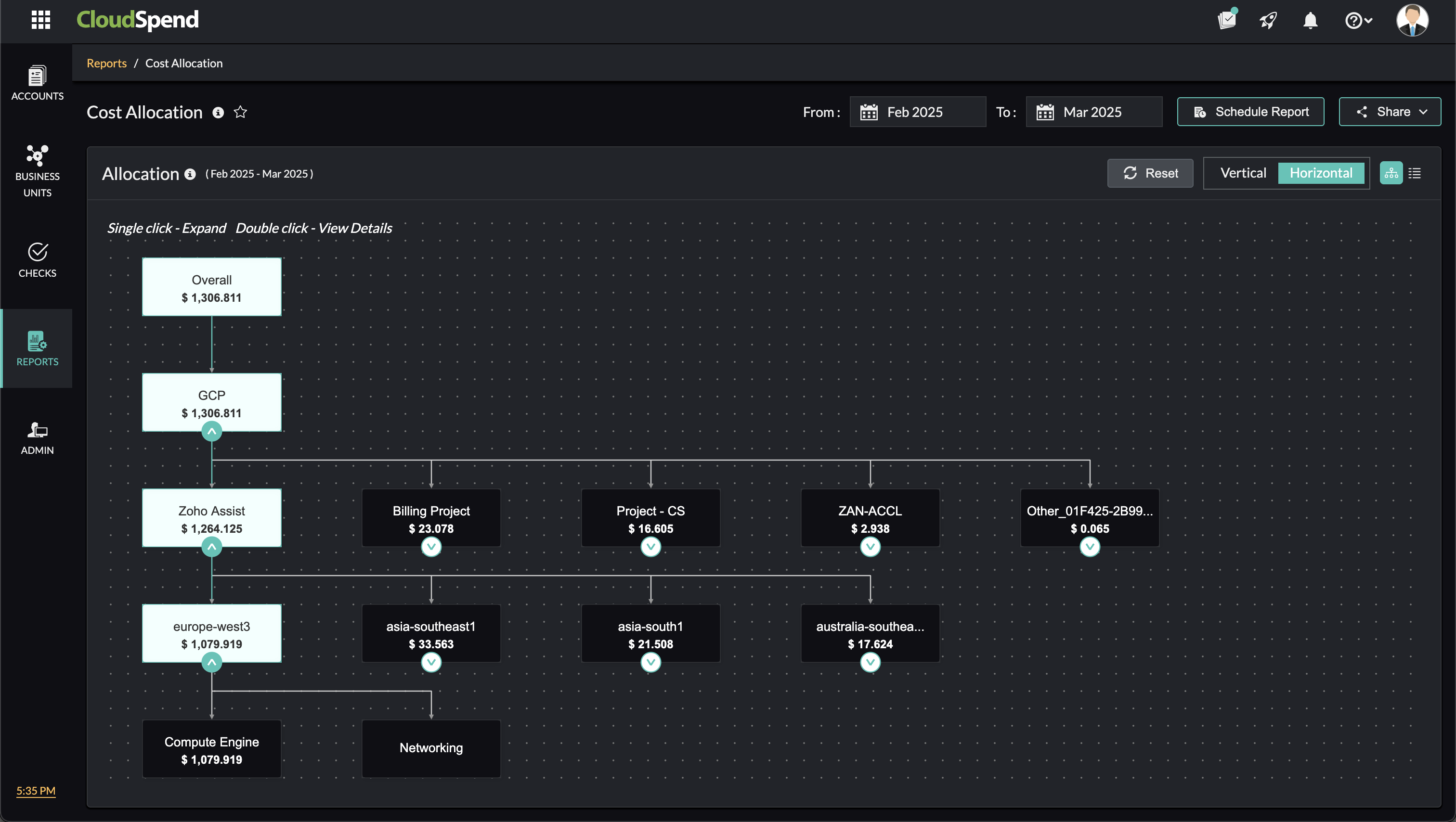Click the Schedule Report button

(x=1250, y=112)
